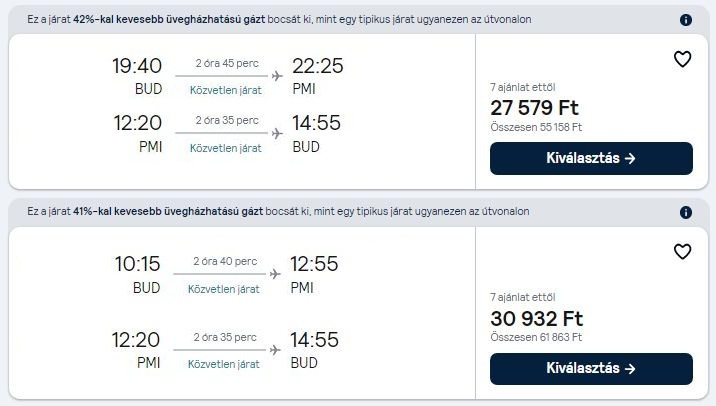This screenshot has height=406, width=716.
Task: Click the 30 932 Ft price
Action: point(536,318)
